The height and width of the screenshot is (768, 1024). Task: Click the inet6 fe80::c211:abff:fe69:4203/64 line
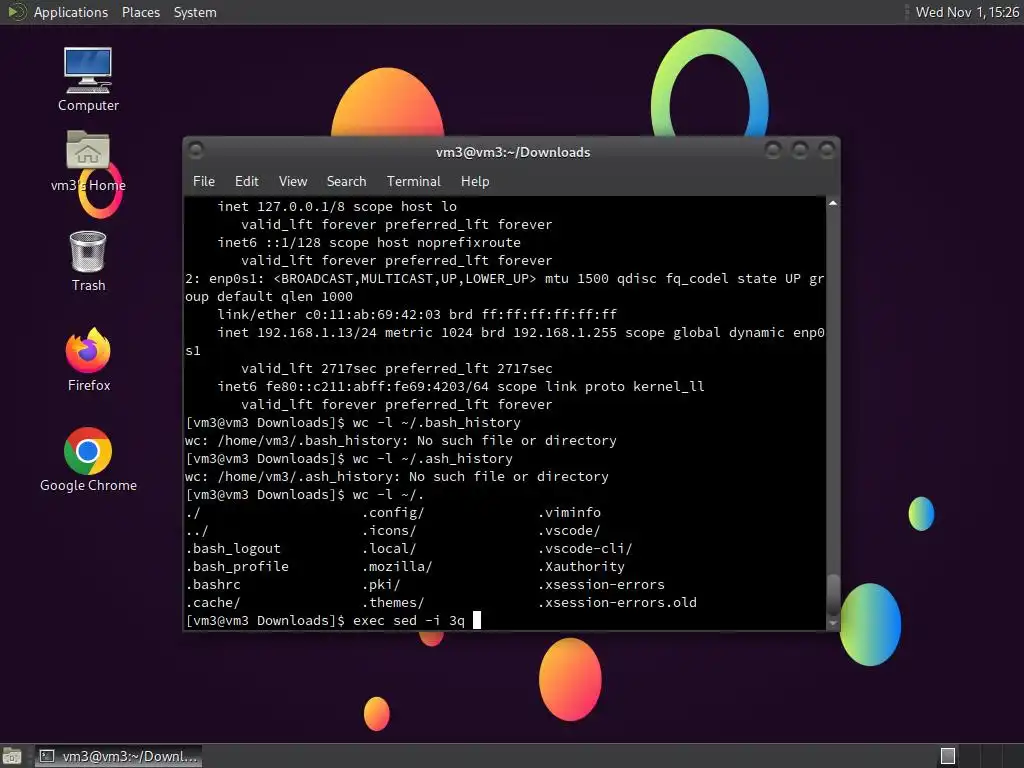461,387
